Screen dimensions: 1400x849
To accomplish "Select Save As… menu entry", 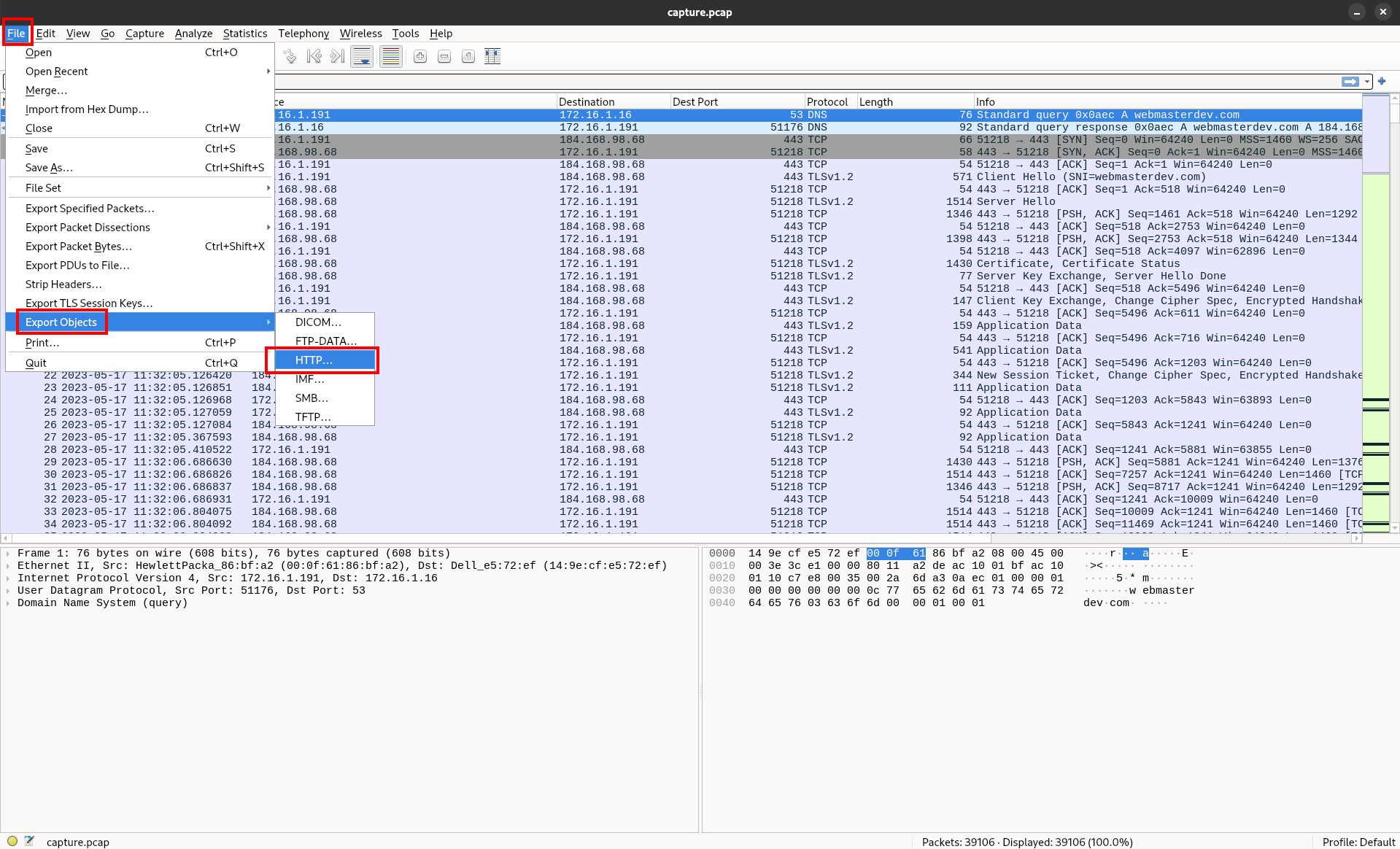I will (140, 168).
